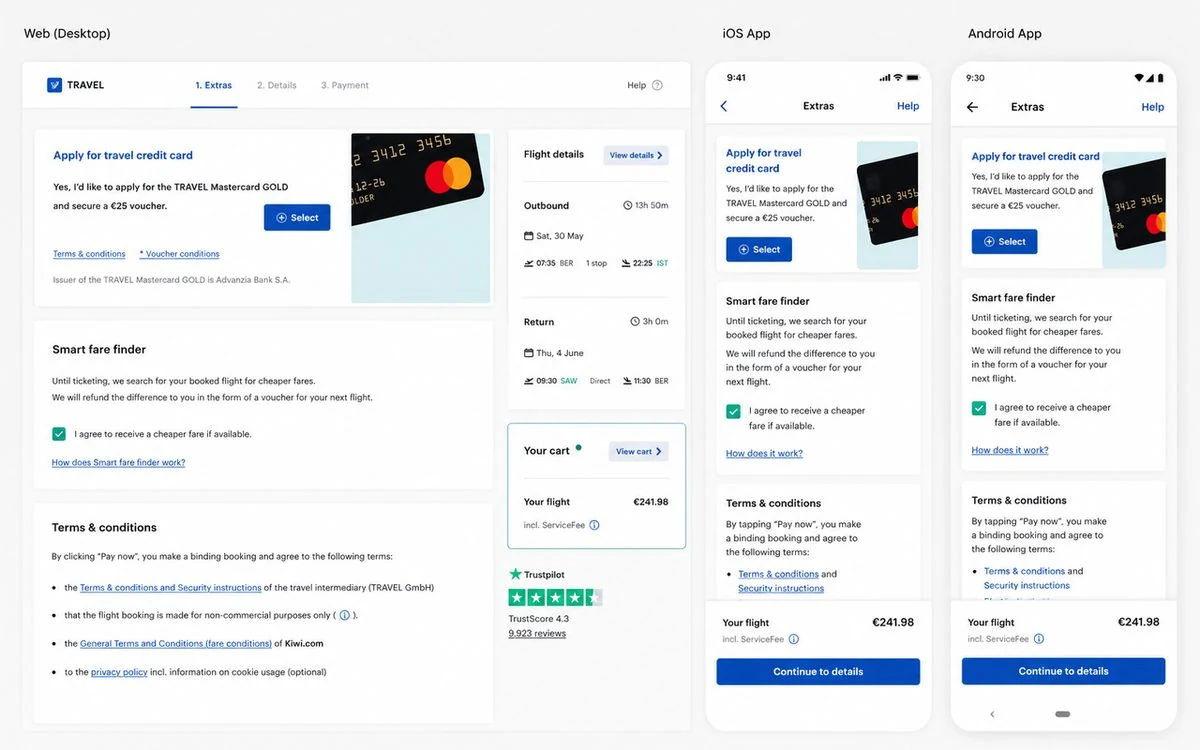Tap Security instructions link in iOS app
The height and width of the screenshot is (750, 1200).
coord(781,589)
